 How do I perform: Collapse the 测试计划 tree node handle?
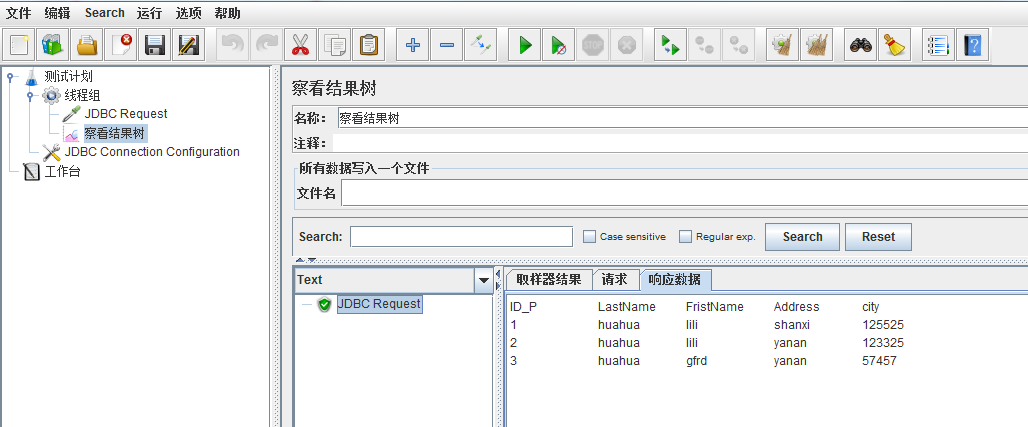pos(10,77)
